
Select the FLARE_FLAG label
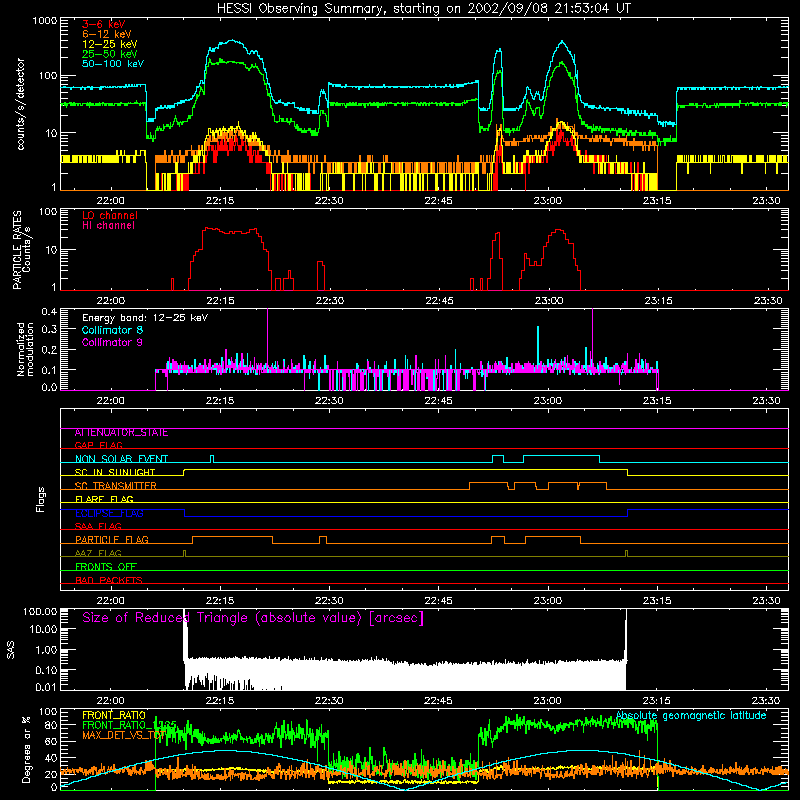coord(104,499)
